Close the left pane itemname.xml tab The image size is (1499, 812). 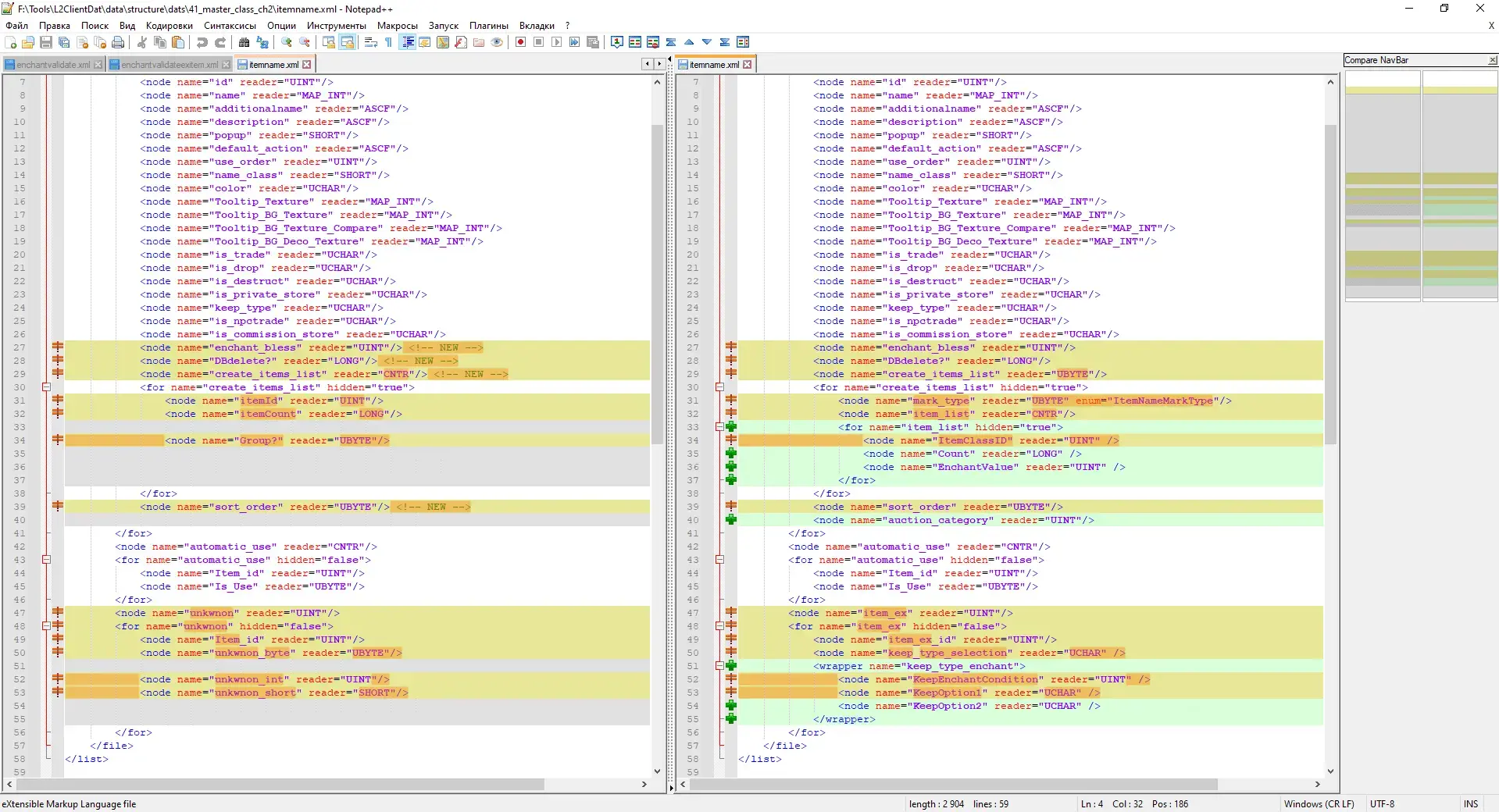click(307, 65)
